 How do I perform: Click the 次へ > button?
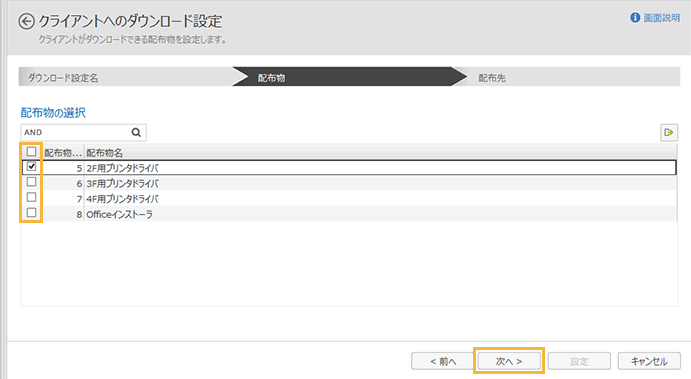tap(509, 361)
